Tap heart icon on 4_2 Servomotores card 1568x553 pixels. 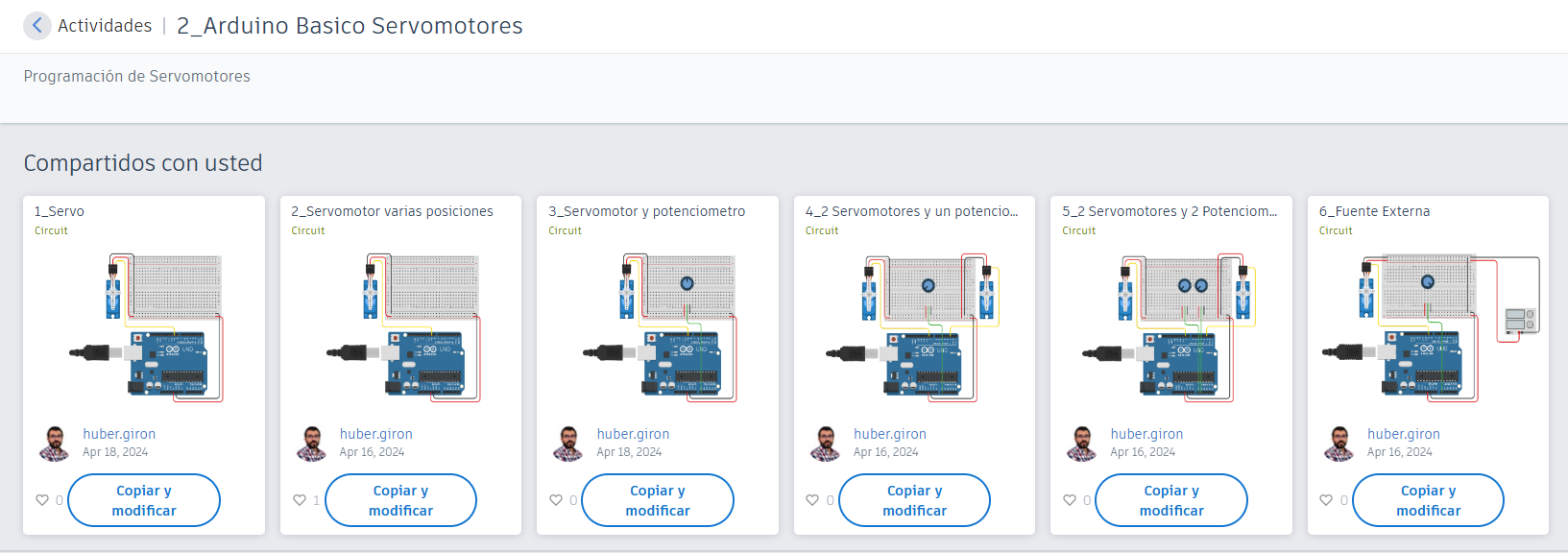[x=813, y=500]
